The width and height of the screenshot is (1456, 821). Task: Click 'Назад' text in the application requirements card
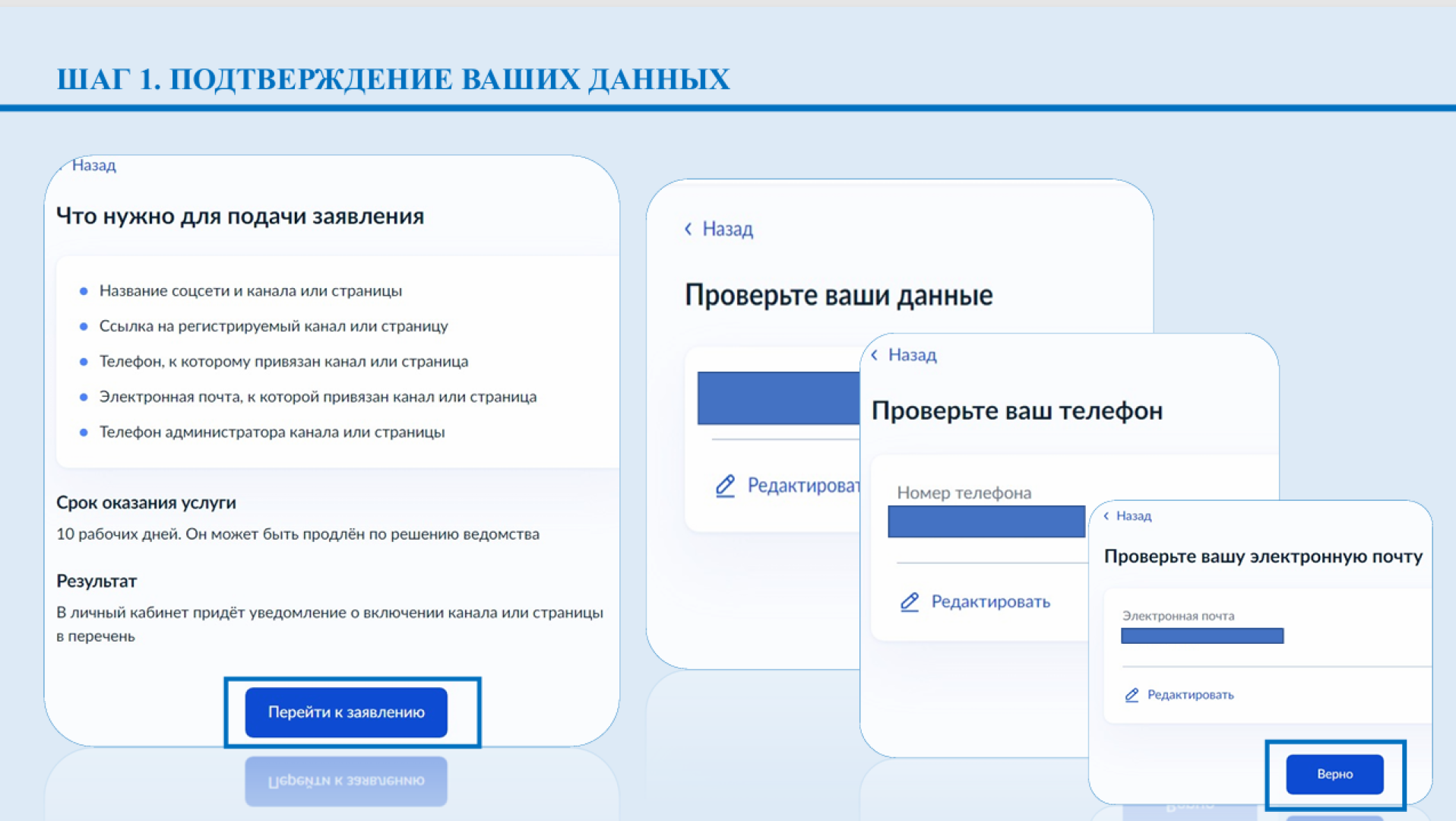pos(93,166)
